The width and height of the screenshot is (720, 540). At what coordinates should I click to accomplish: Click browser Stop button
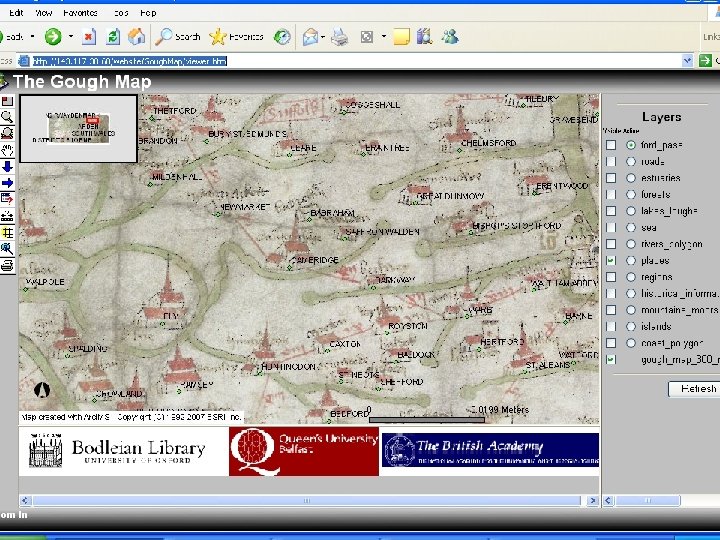coord(88,37)
